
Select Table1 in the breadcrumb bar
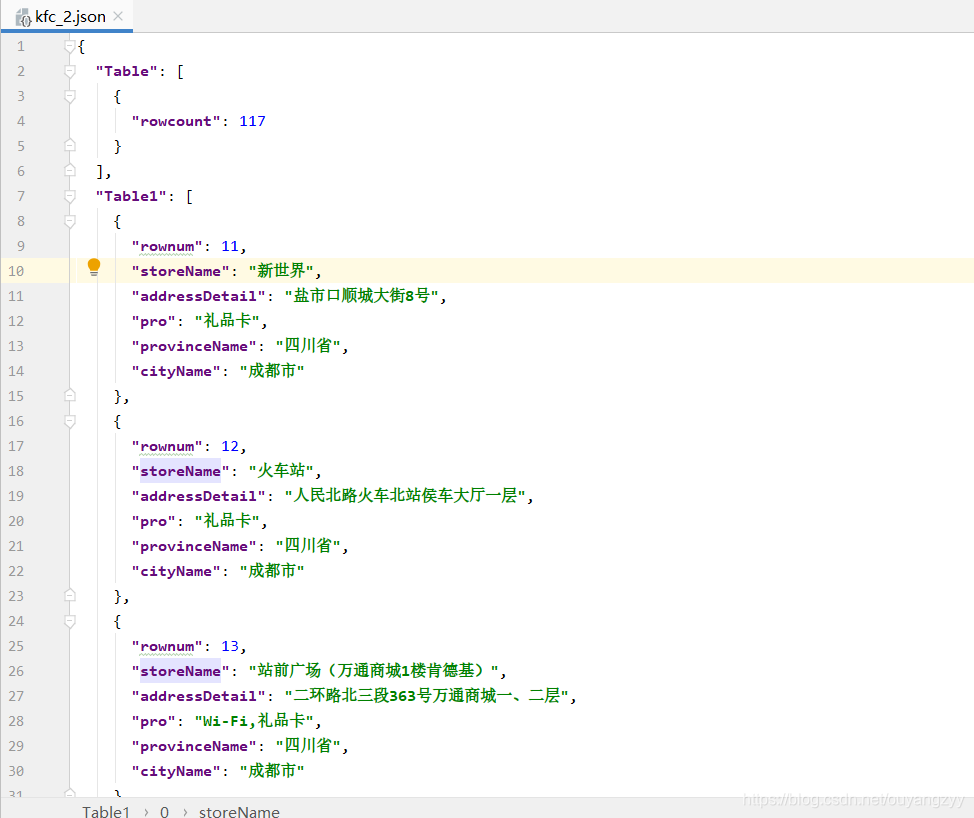(106, 811)
